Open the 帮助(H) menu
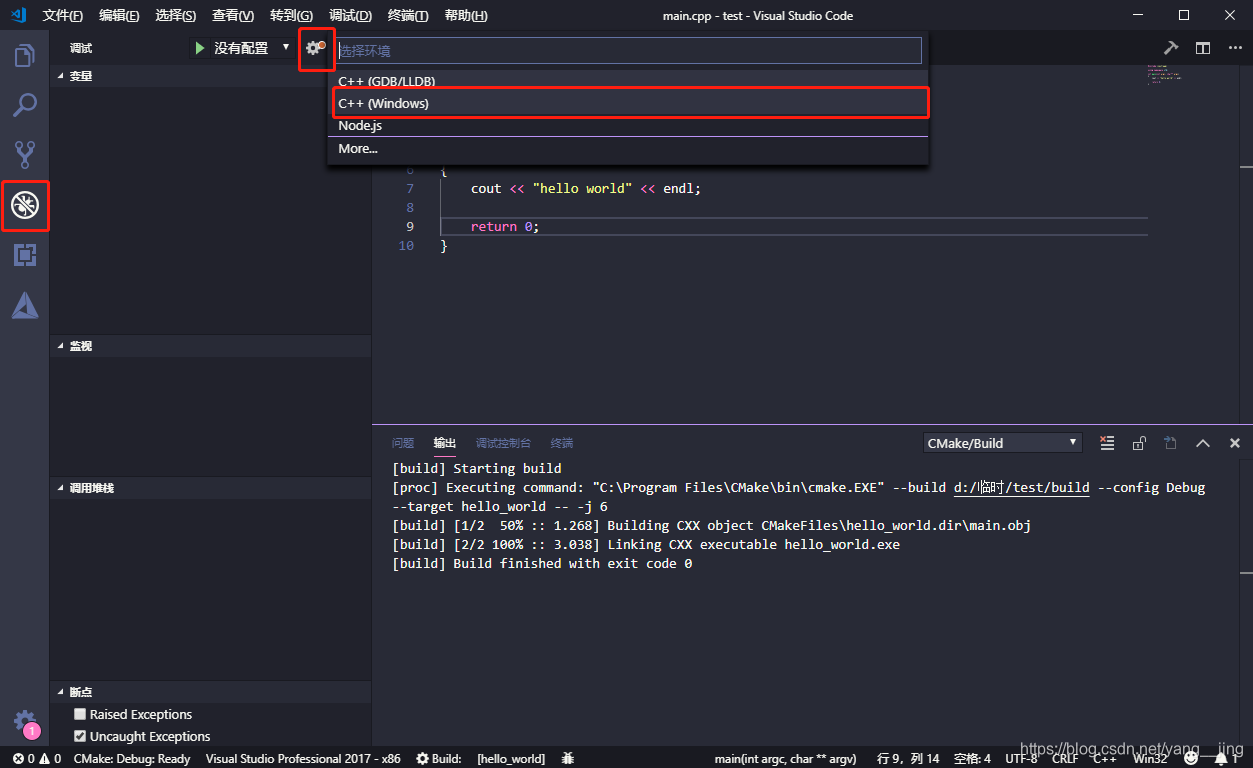The image size is (1253, 768). pos(466,16)
